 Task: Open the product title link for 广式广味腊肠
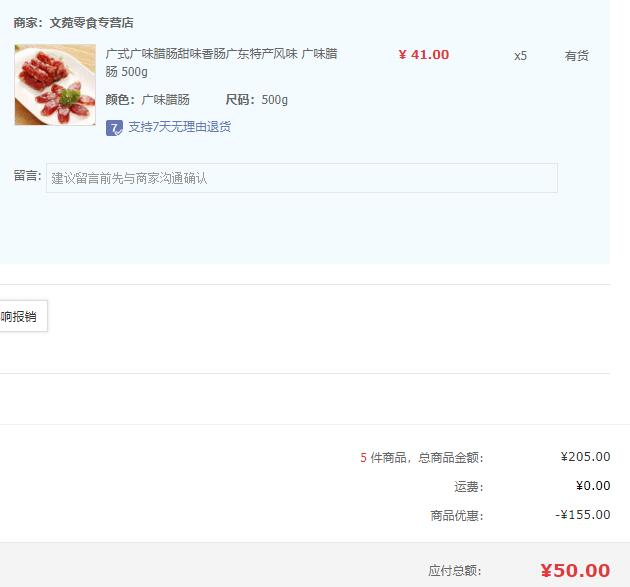pyautogui.click(x=221, y=63)
